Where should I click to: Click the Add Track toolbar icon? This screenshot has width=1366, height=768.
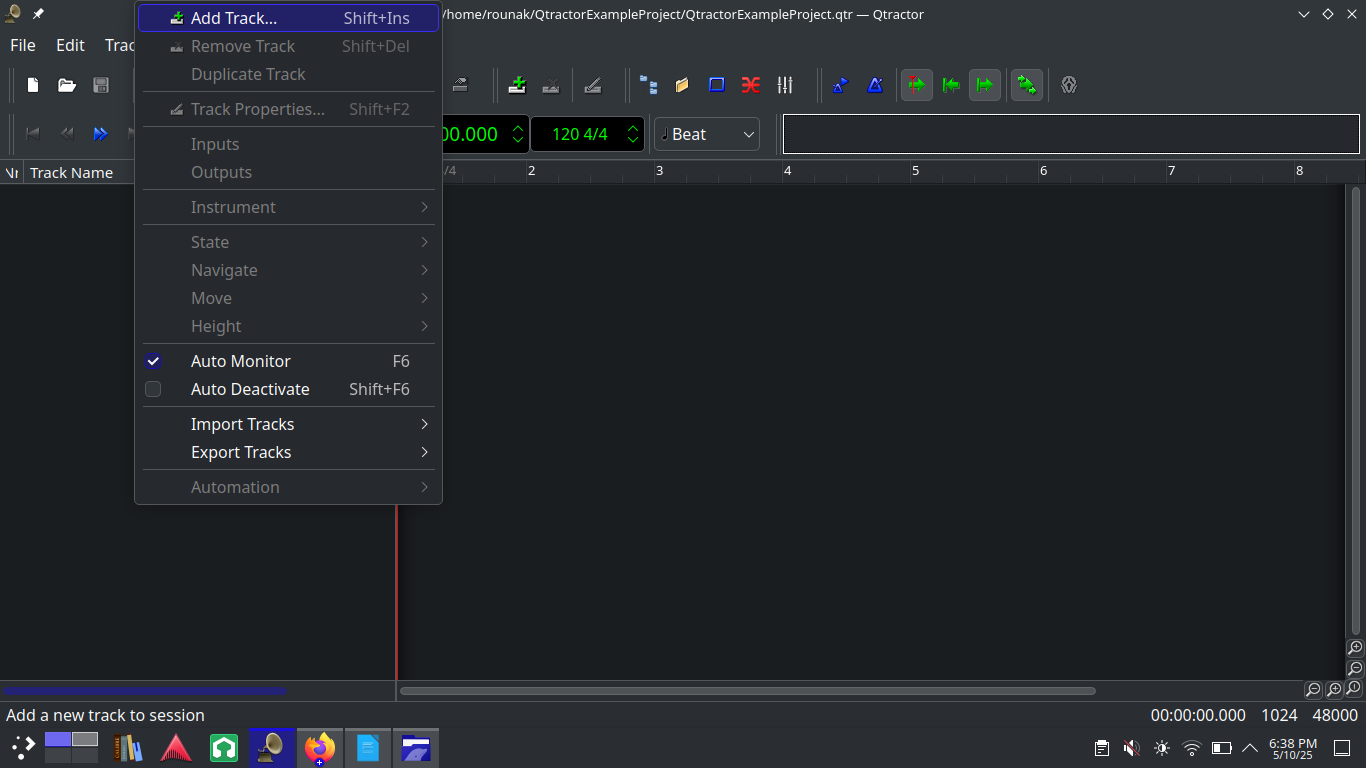(x=517, y=85)
